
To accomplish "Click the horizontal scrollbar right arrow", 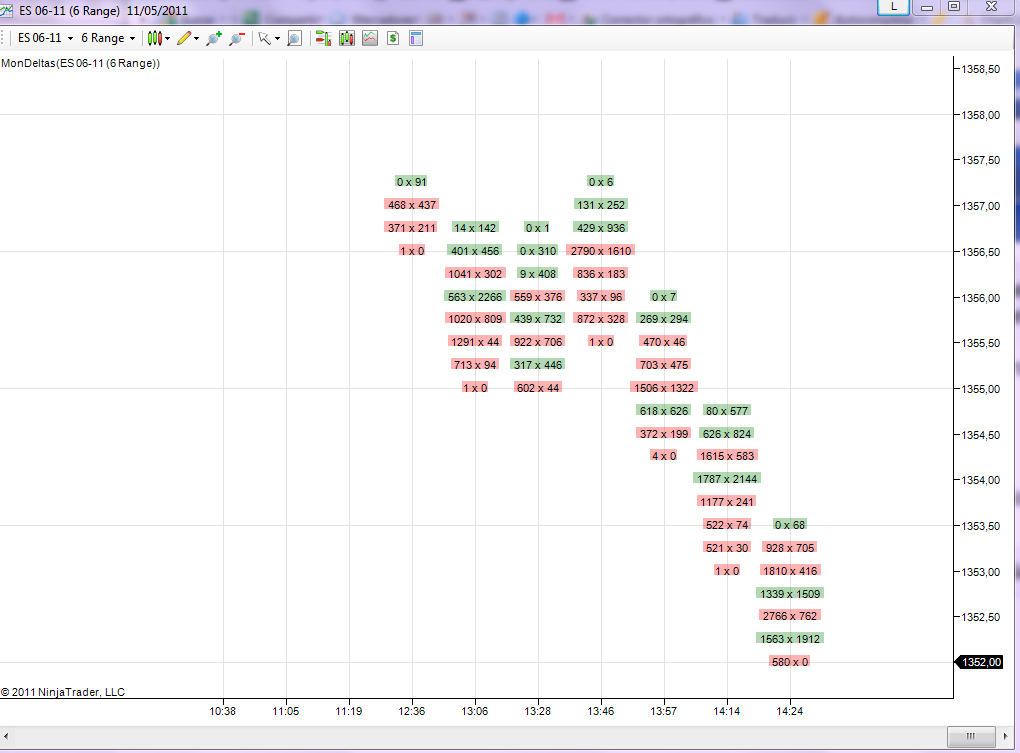I will [1006, 736].
